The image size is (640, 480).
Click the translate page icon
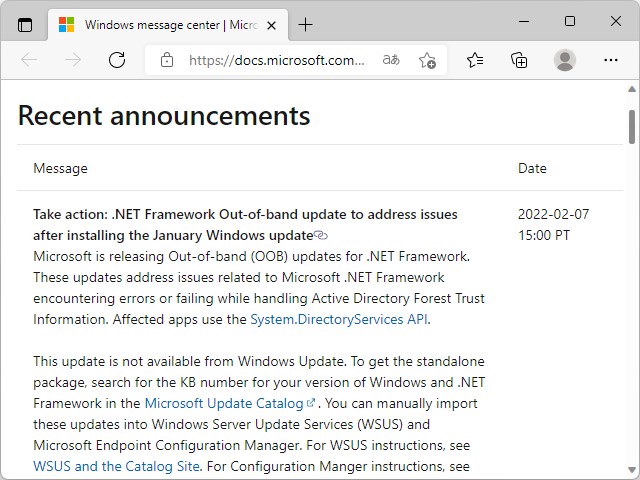391,60
